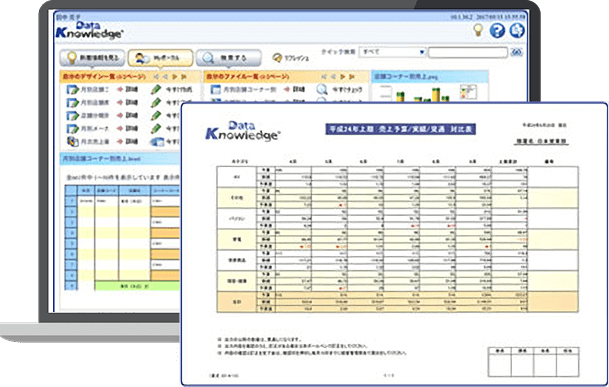
Task: Go to next page of file list
Action: coord(343,77)
